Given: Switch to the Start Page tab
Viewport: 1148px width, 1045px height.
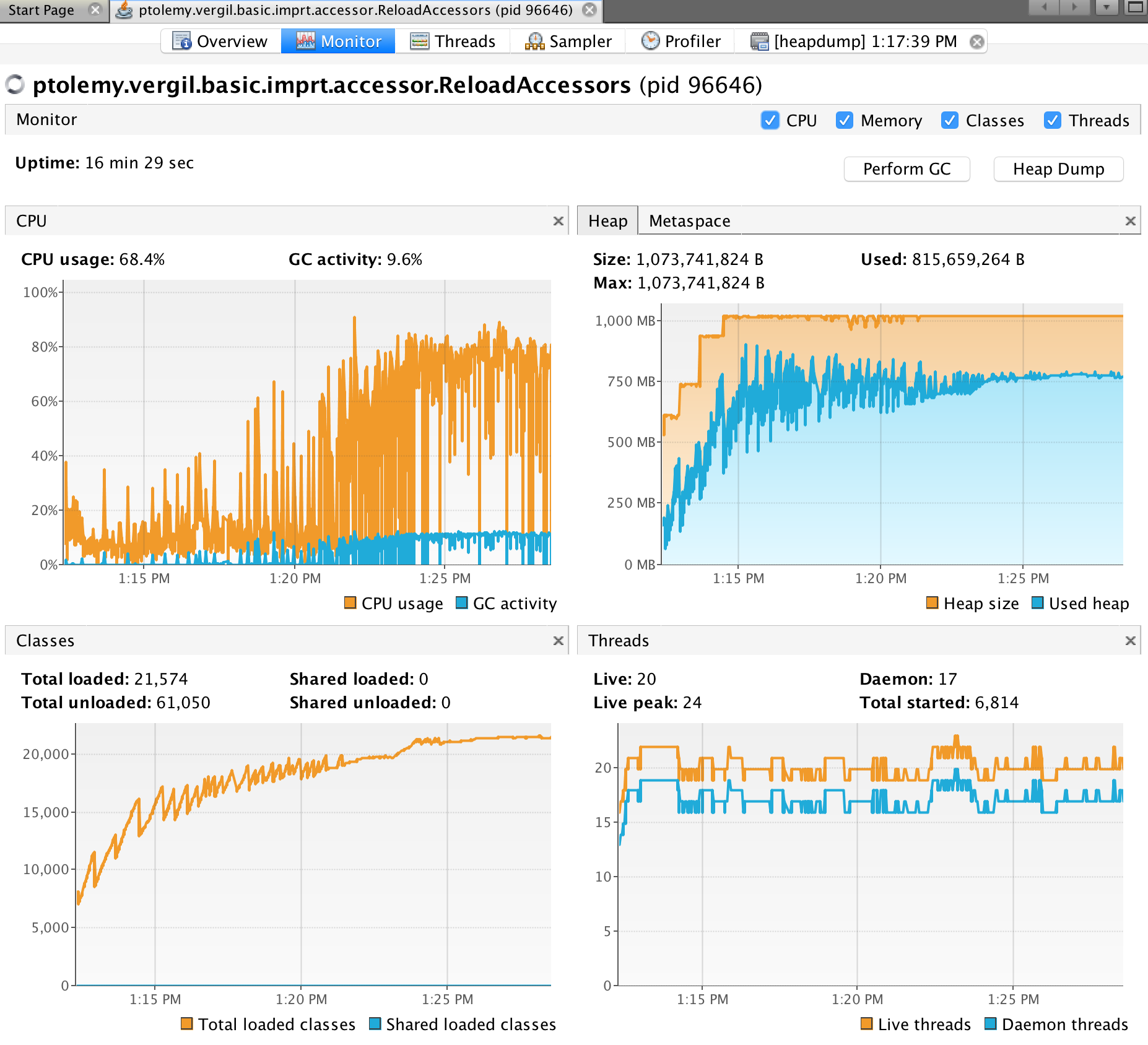Looking at the screenshot, I should point(41,10).
